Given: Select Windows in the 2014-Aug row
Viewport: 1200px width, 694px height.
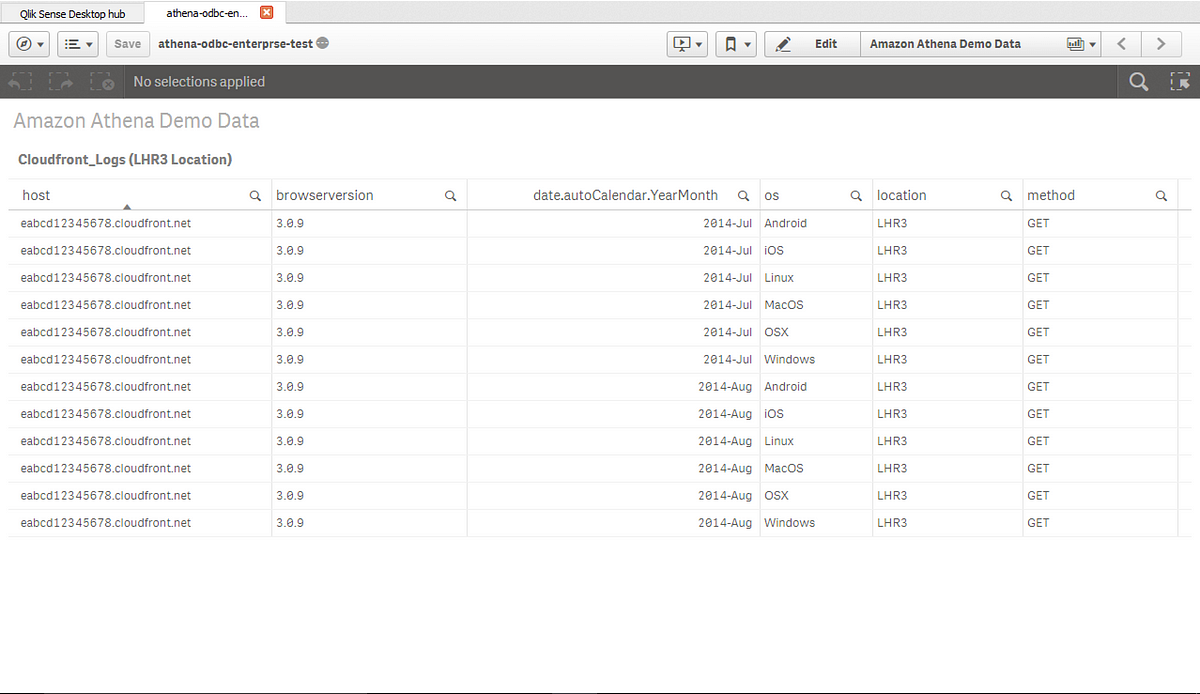Looking at the screenshot, I should point(789,522).
